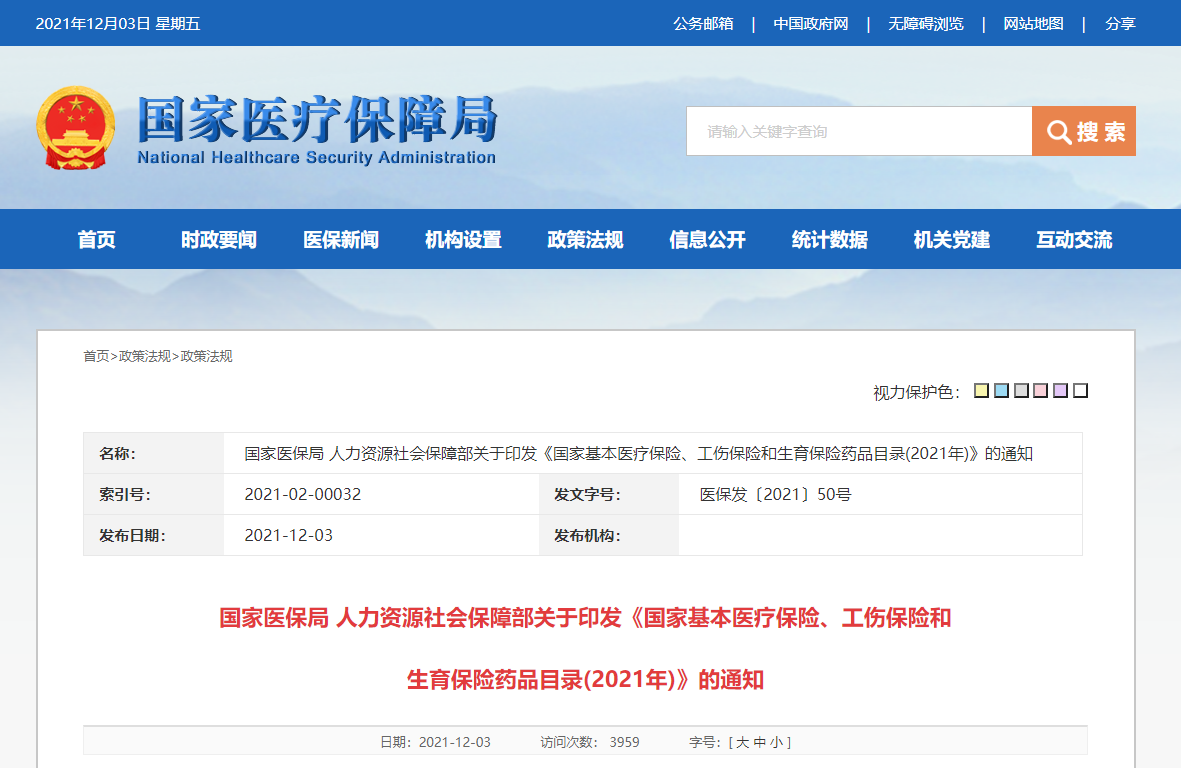Set font size to 大
Image resolution: width=1181 pixels, height=768 pixels.
pyautogui.click(x=742, y=742)
